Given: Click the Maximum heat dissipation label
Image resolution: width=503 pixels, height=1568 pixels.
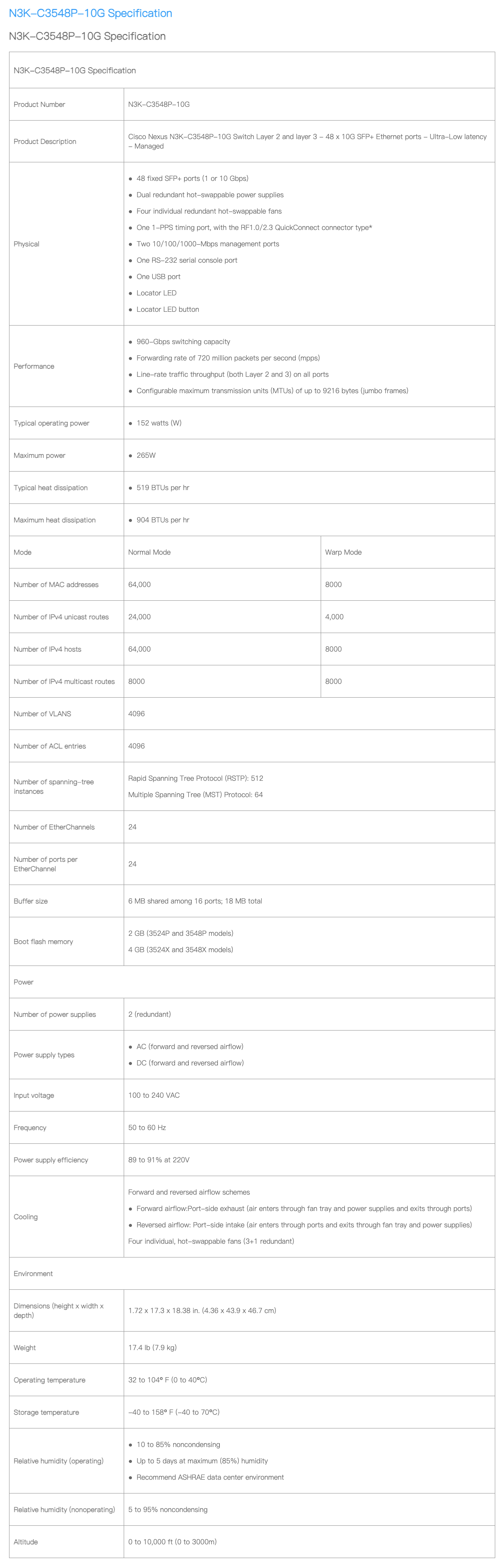Looking at the screenshot, I should tap(55, 520).
